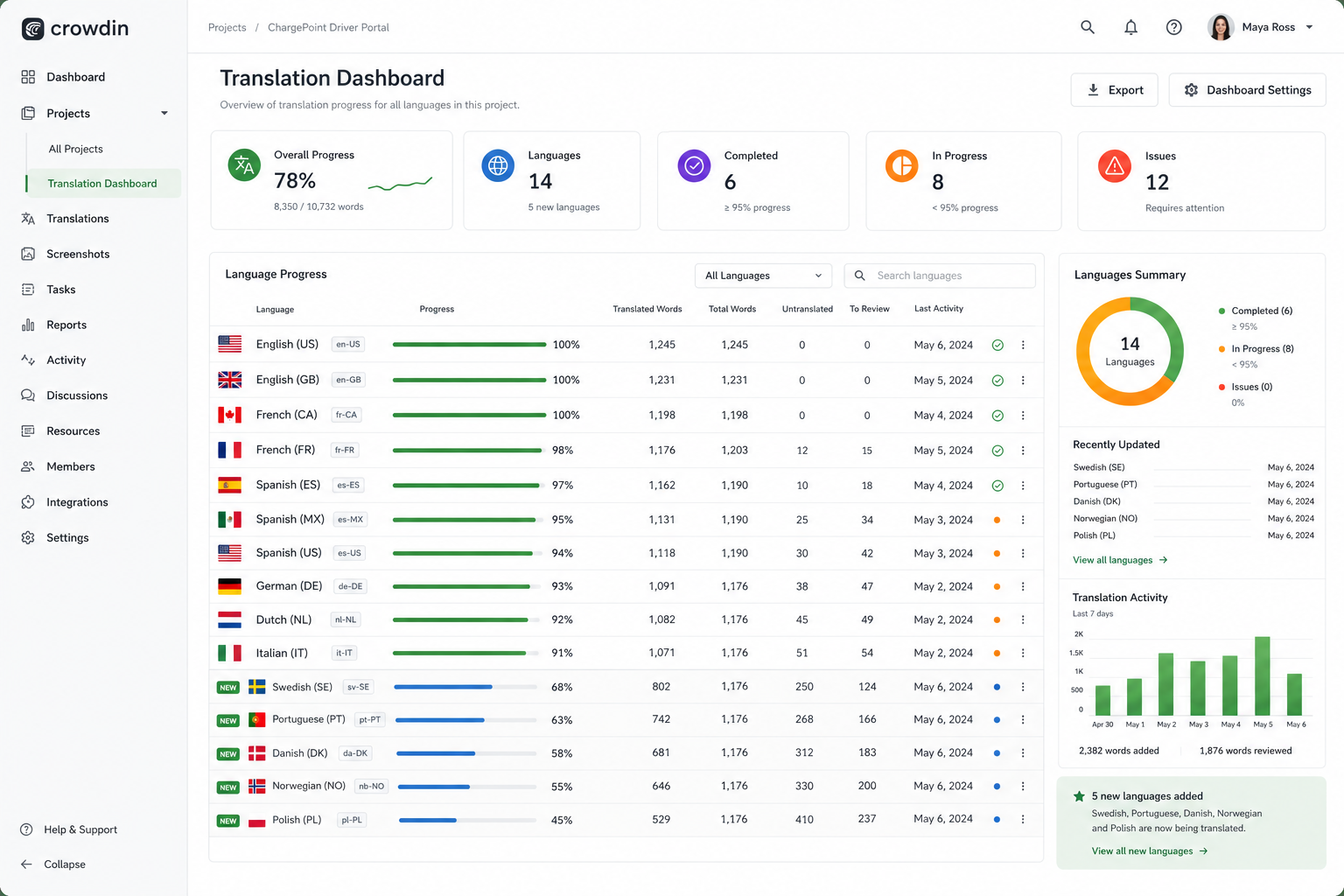1344x896 pixels.
Task: Click View all languages link
Action: pos(1120,560)
